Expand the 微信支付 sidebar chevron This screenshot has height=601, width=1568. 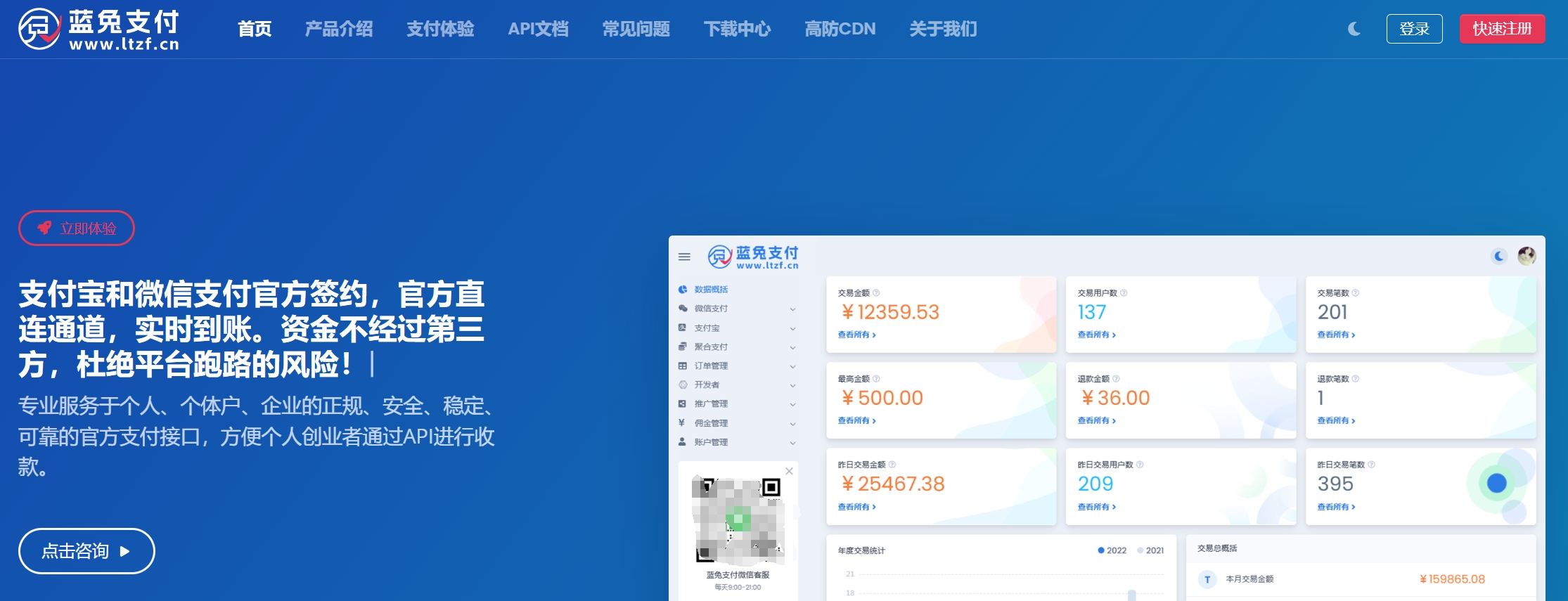coord(792,309)
